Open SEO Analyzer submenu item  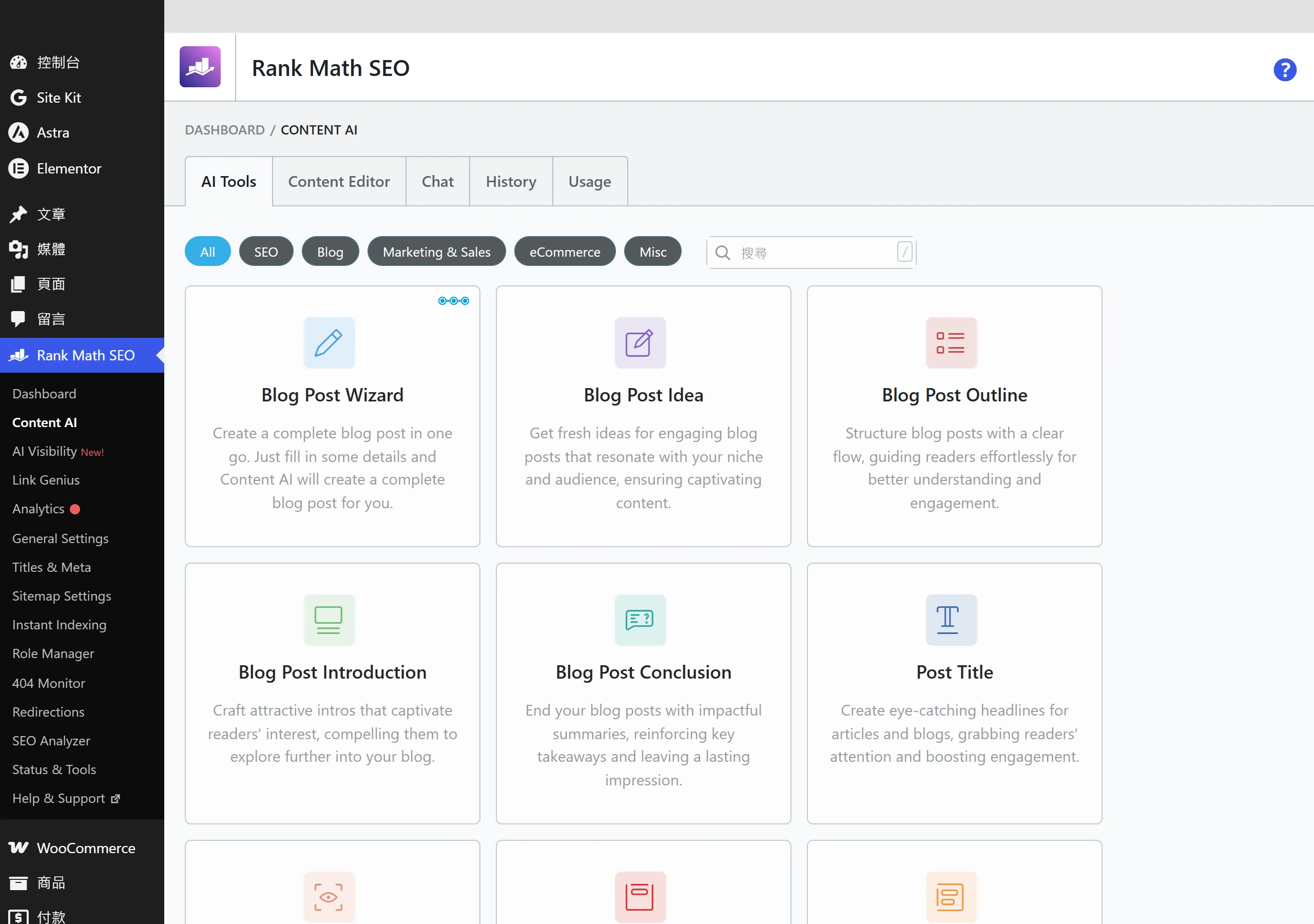tap(51, 741)
